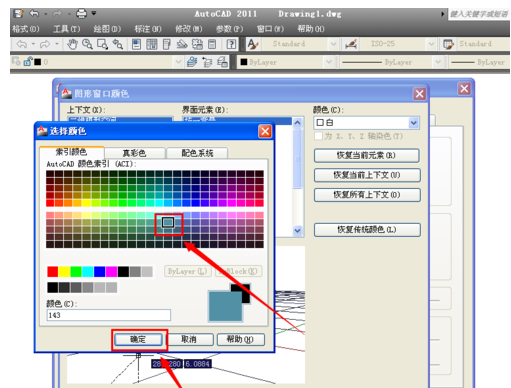Open the 工具(T) menu

[x=67, y=29]
